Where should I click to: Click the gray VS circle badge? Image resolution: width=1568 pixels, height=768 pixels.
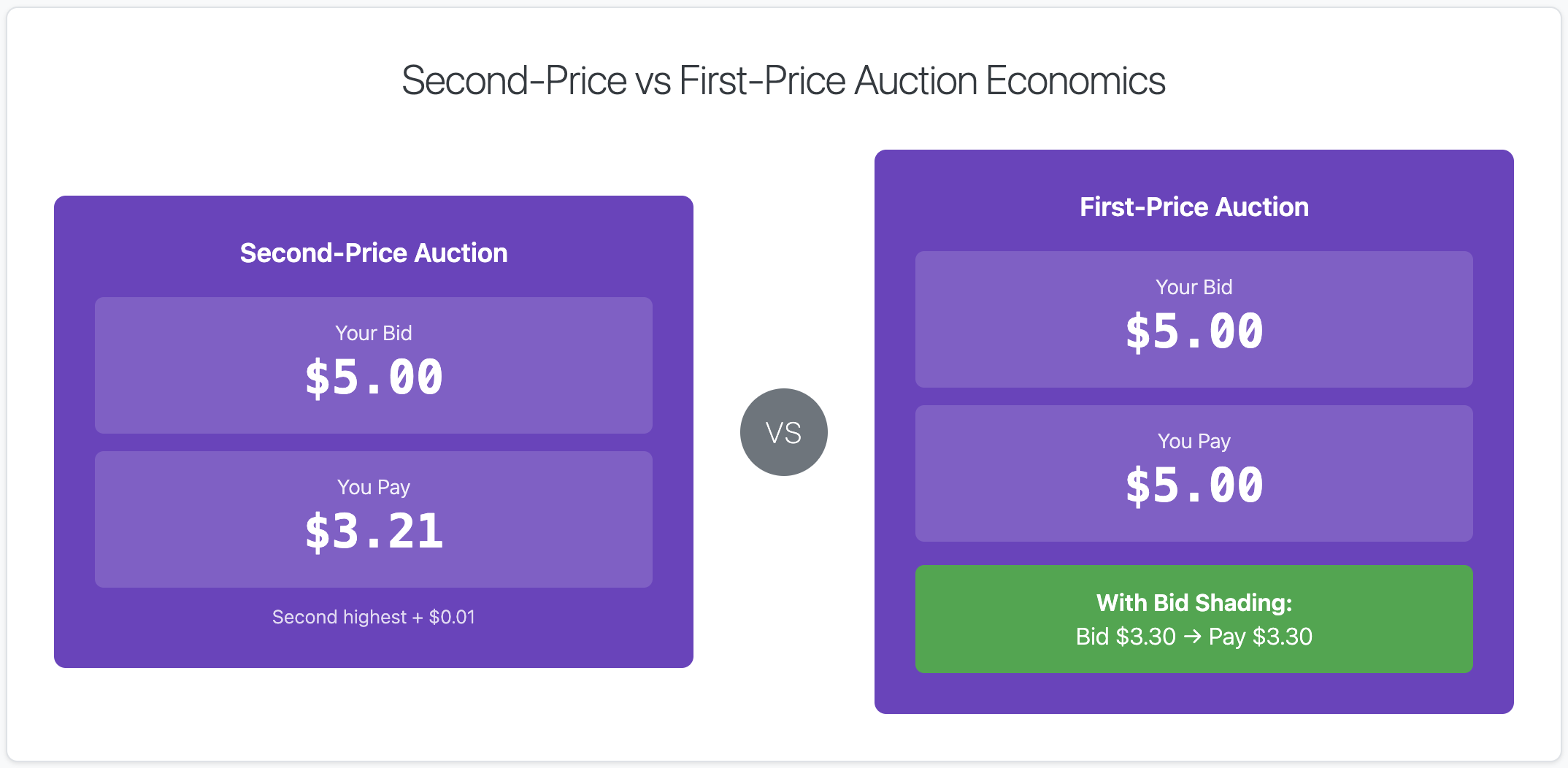point(783,432)
